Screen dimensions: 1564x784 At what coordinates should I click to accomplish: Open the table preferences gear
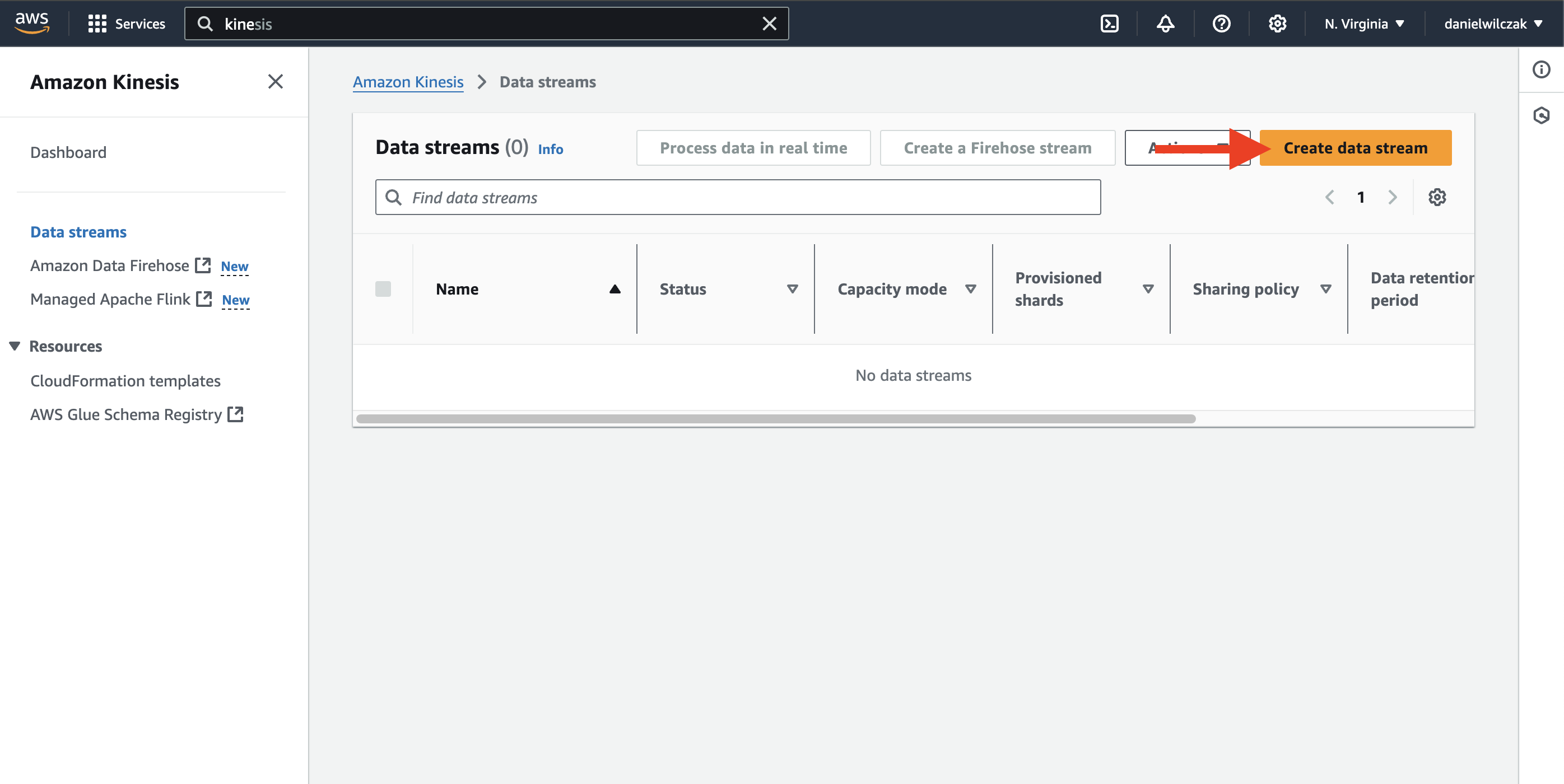[1436, 197]
